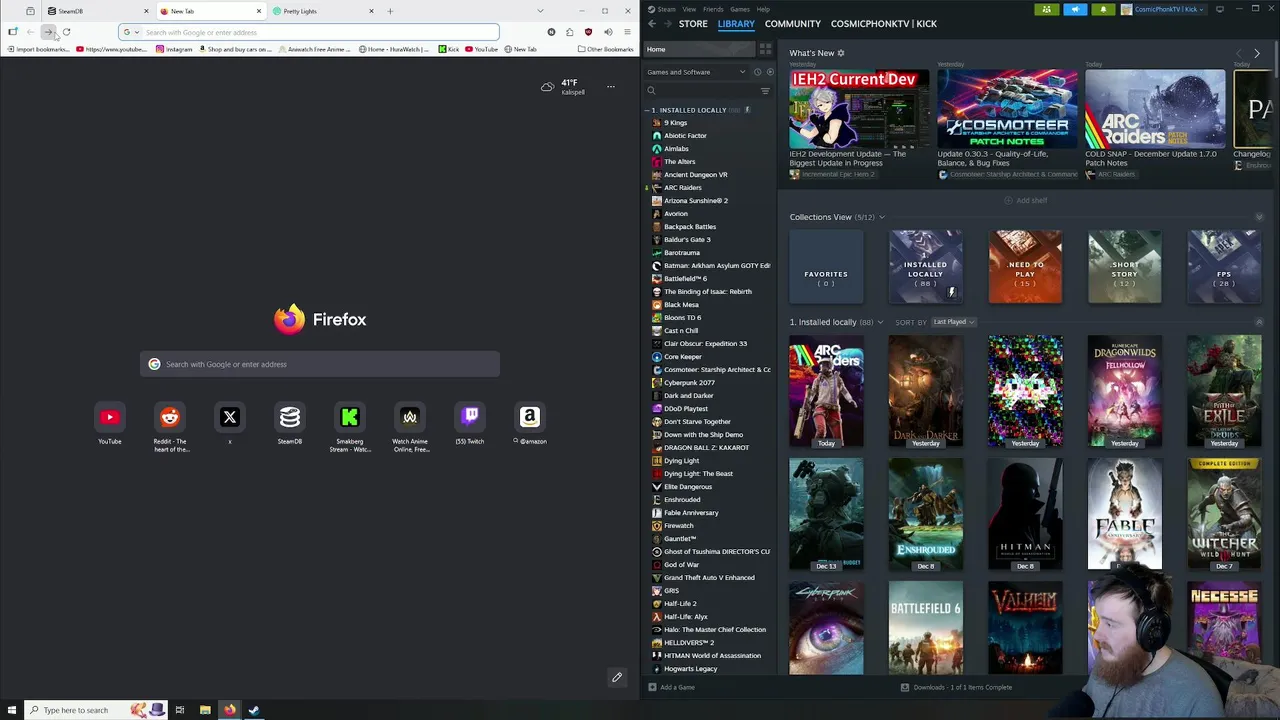Open What's New settings gear

click(x=840, y=53)
